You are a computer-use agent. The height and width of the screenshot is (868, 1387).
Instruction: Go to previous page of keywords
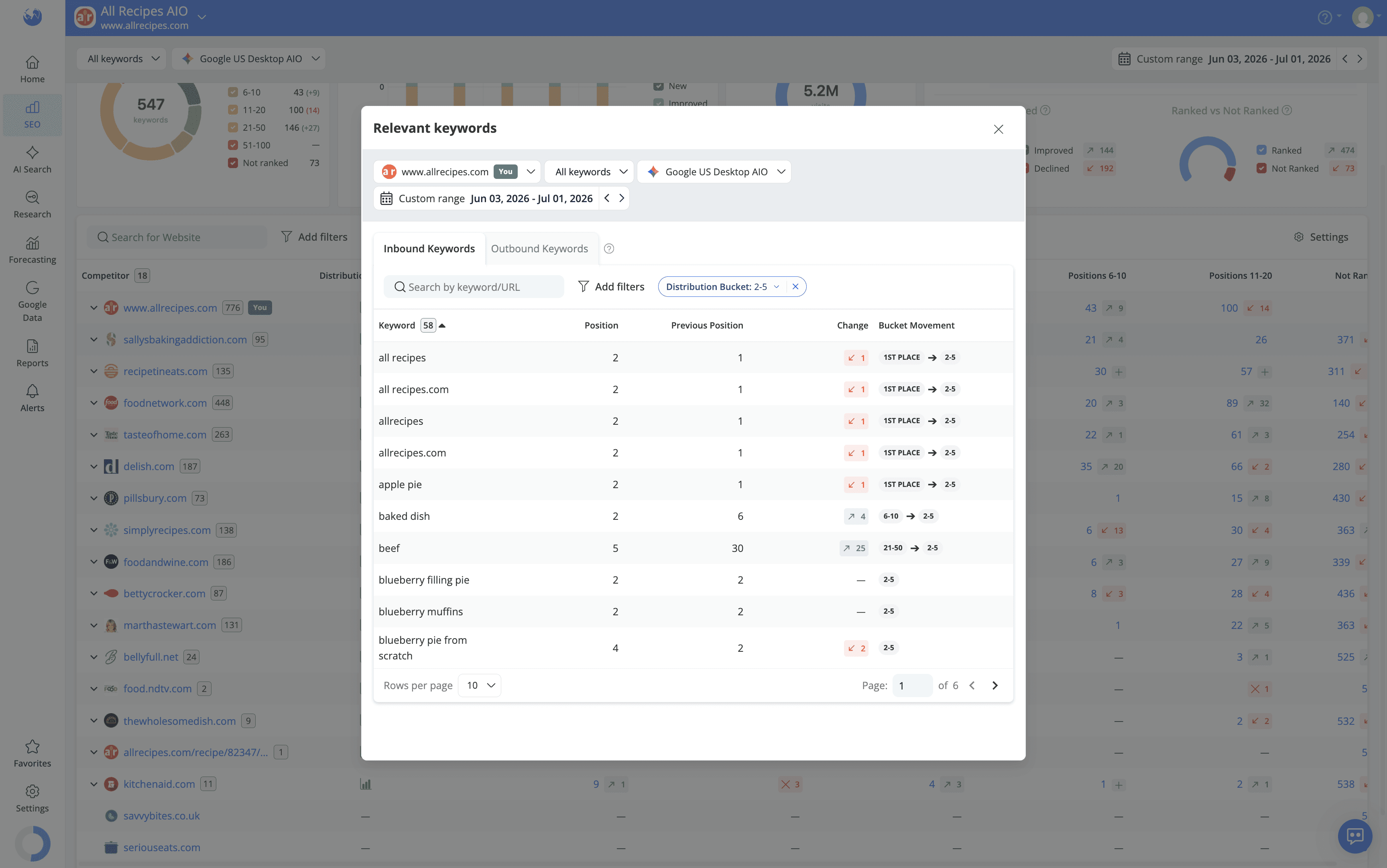(972, 685)
